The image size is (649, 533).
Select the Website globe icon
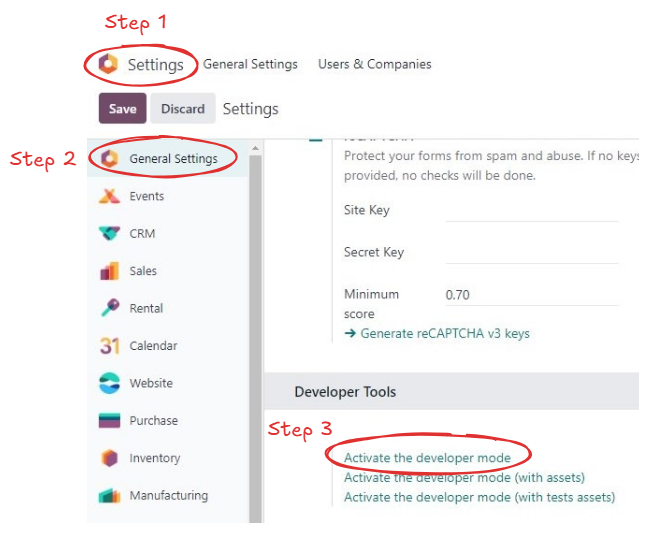(x=109, y=383)
